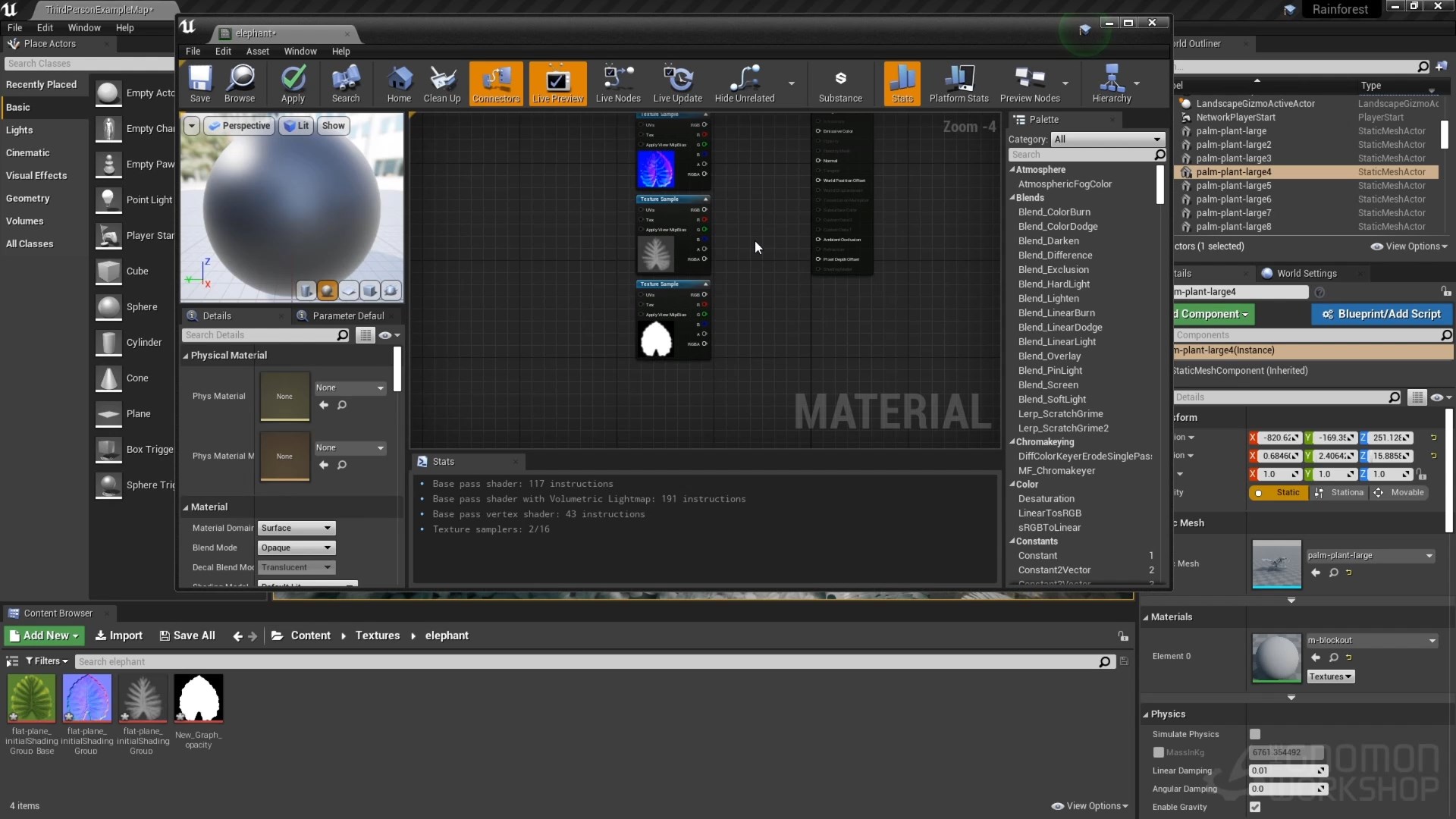Select the New_Graph_opacity texture thumbnail
Image resolution: width=1456 pixels, height=819 pixels.
(199, 698)
